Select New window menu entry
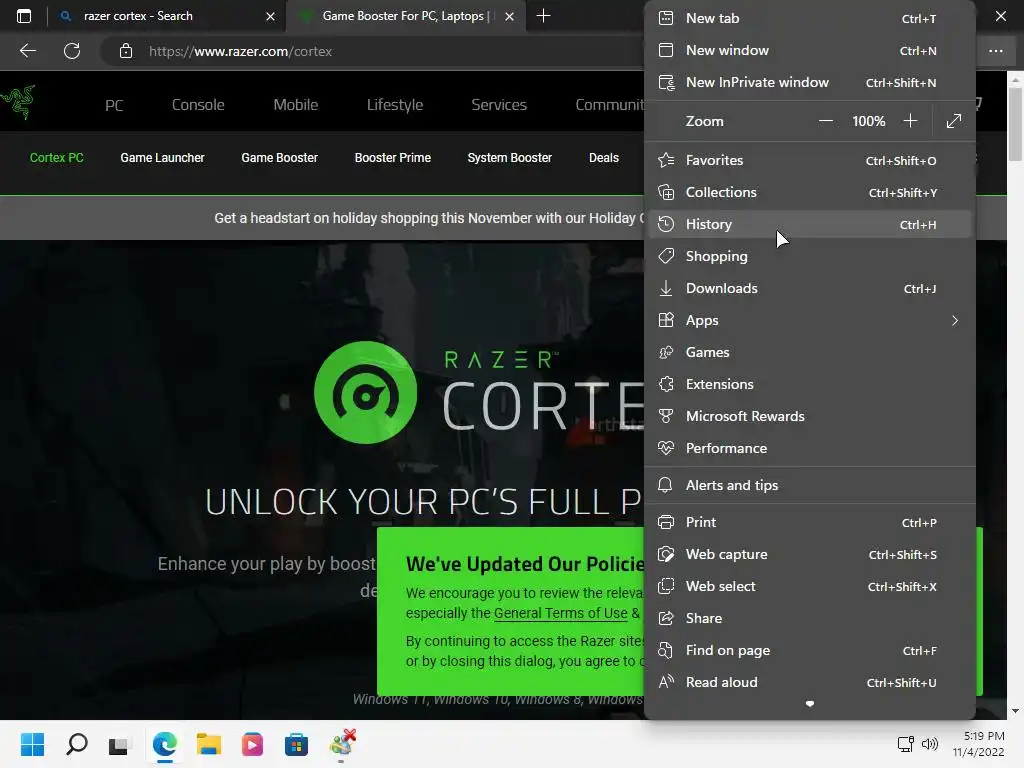 (810, 50)
